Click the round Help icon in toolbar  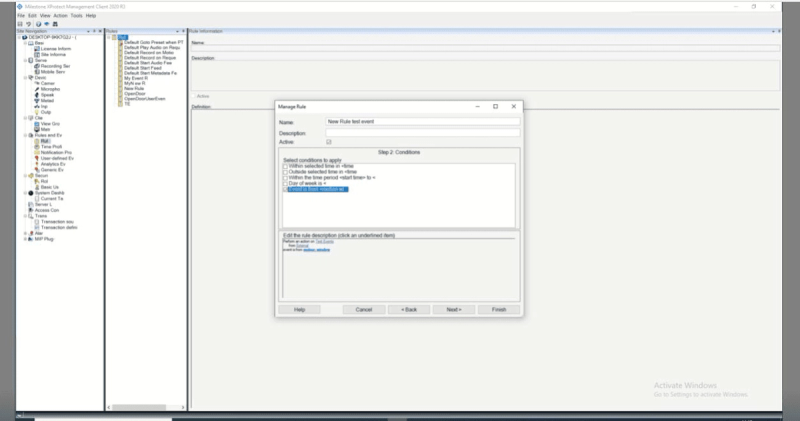pyautogui.click(x=38, y=24)
